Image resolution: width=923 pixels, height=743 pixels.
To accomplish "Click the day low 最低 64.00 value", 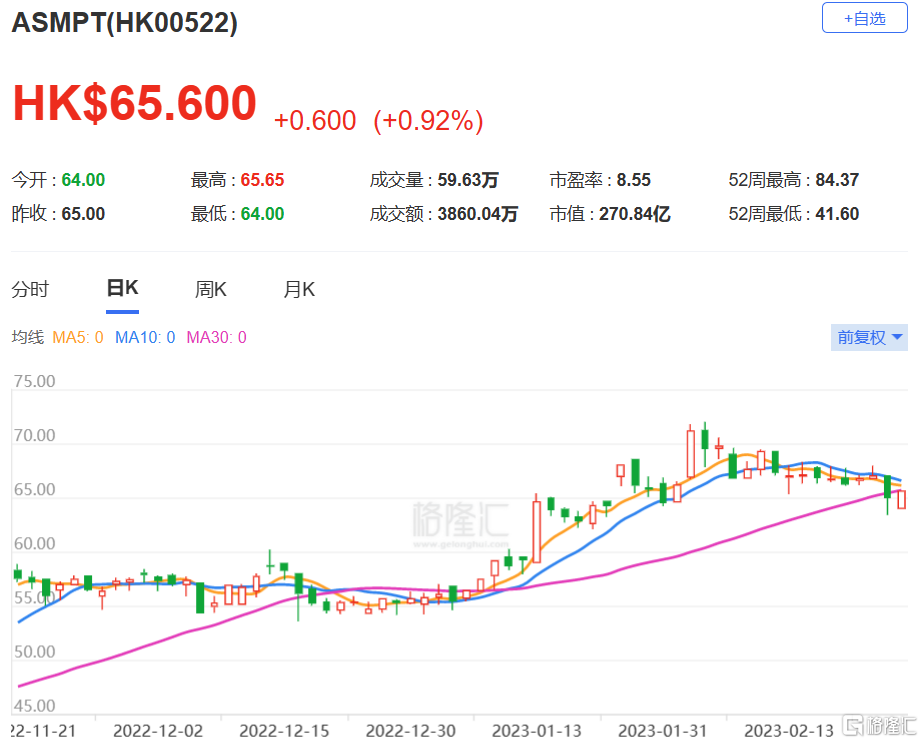I will [263, 214].
